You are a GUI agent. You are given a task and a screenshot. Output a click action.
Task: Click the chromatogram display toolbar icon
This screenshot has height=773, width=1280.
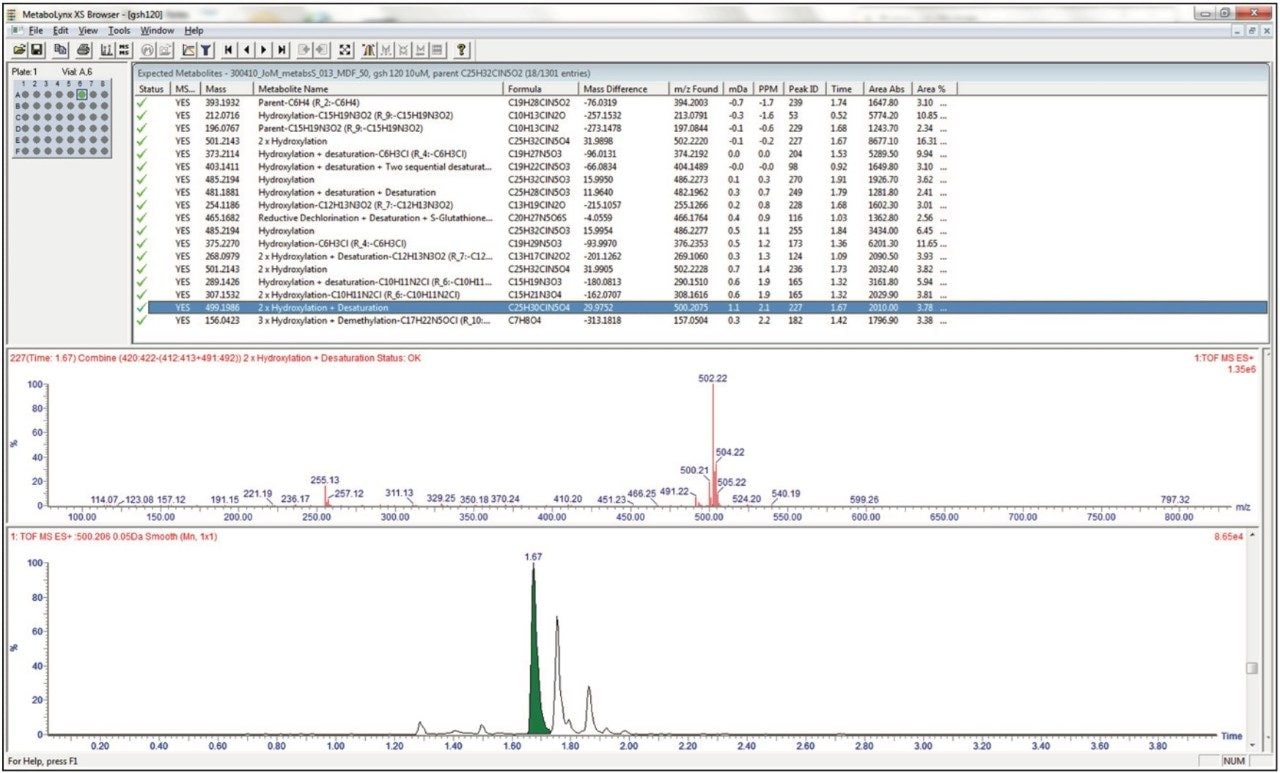point(107,49)
